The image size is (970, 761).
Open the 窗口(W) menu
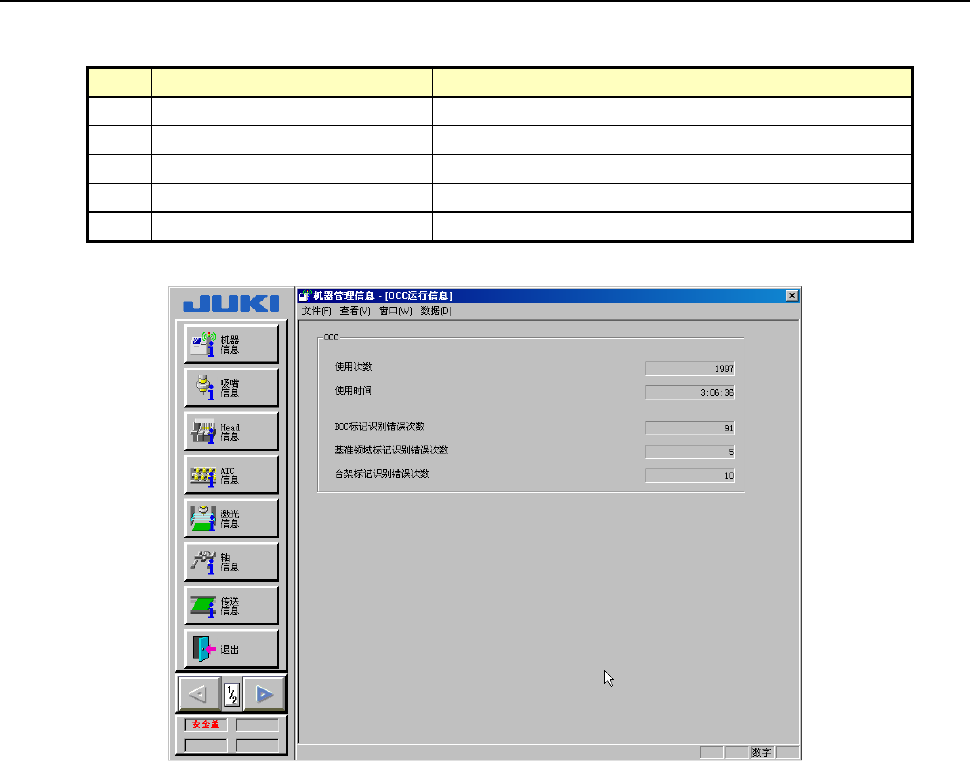395,311
